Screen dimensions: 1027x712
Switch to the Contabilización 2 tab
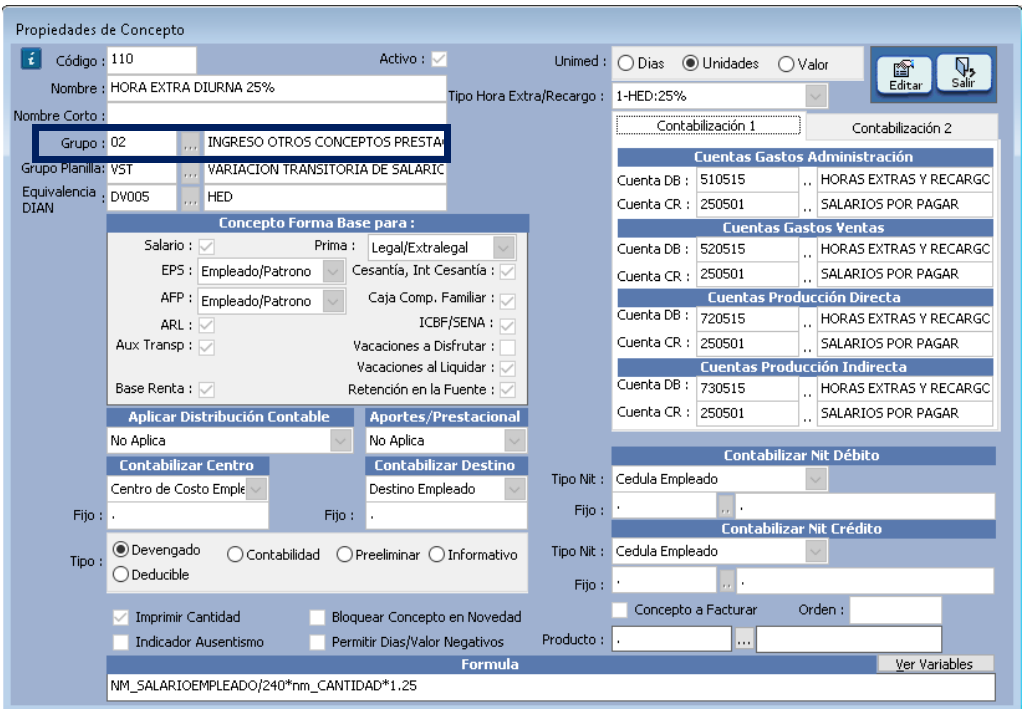pyautogui.click(x=901, y=128)
